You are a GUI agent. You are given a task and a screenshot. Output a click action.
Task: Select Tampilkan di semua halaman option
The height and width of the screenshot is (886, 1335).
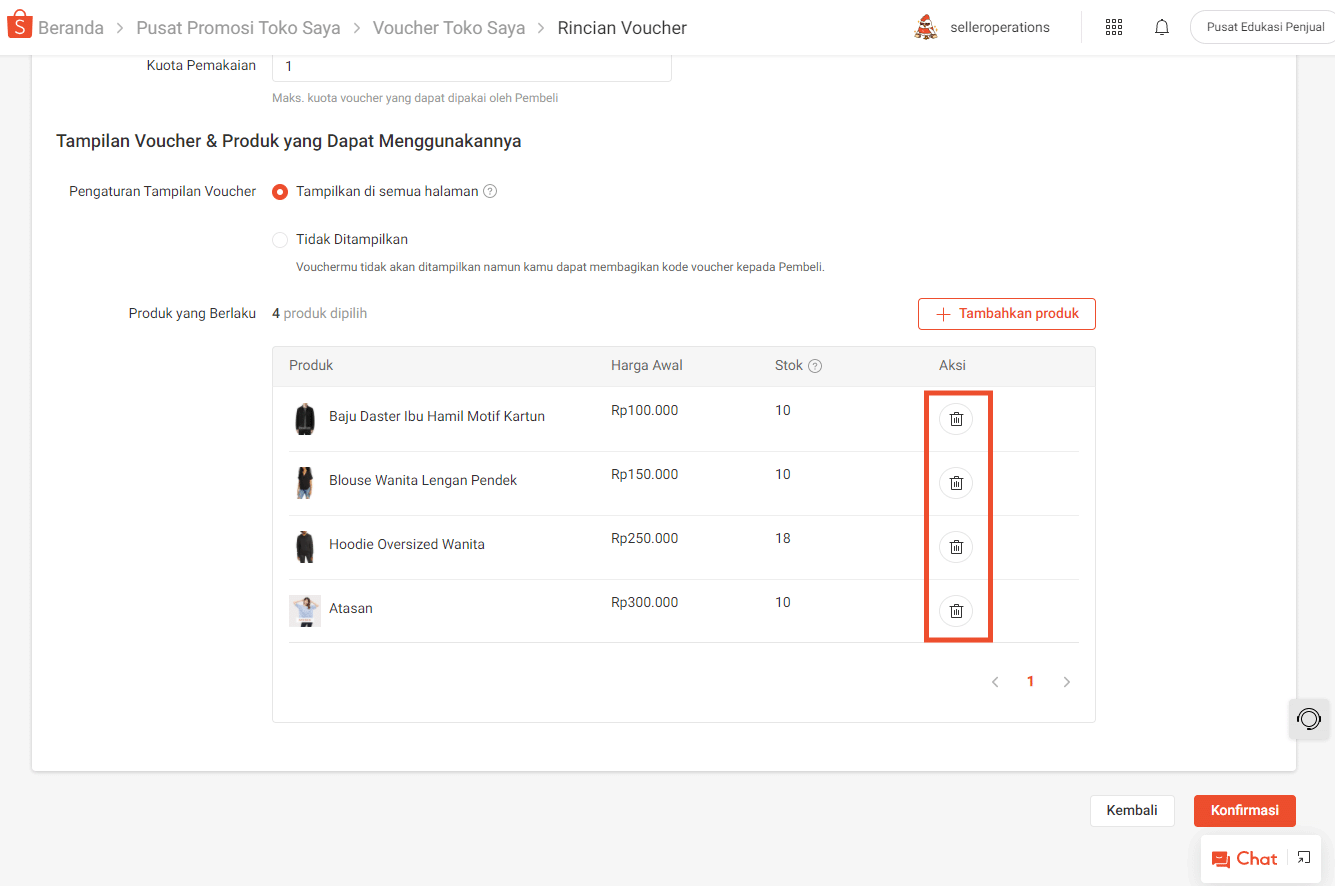tap(281, 192)
